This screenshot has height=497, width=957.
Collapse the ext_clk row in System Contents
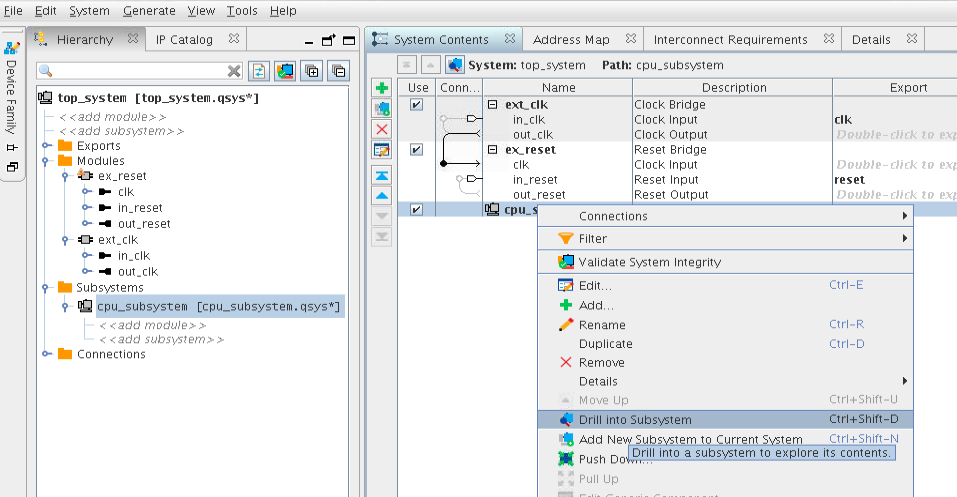tap(492, 105)
